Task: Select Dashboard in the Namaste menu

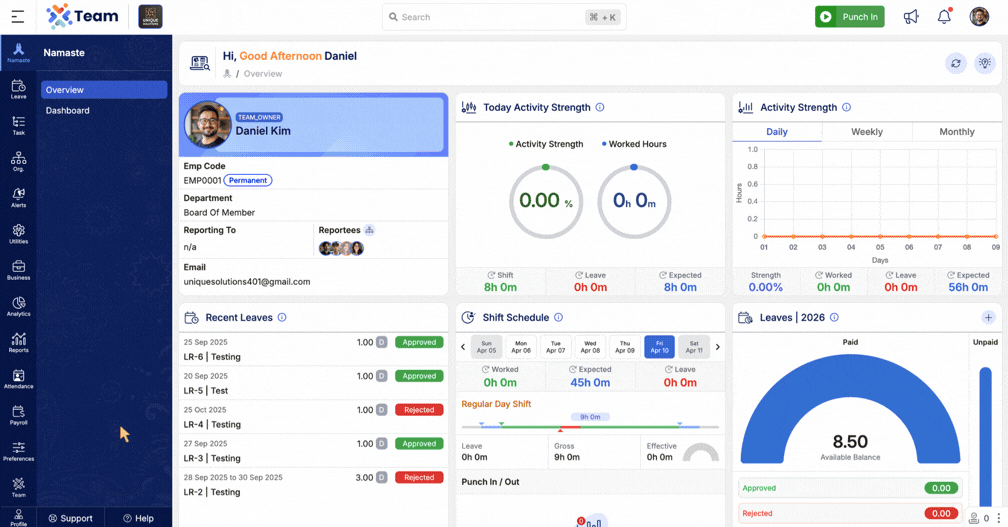Action: [x=68, y=110]
